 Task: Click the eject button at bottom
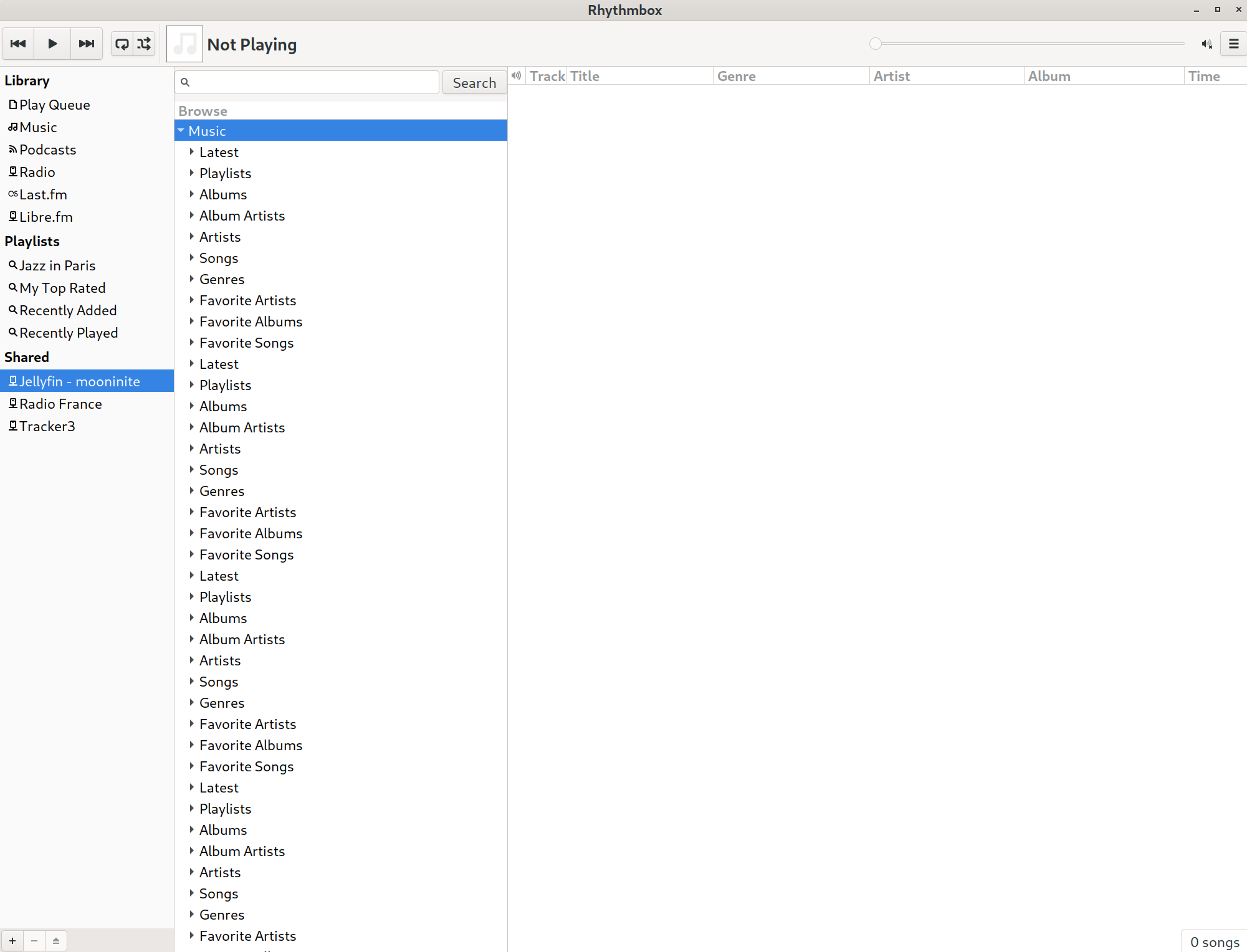coord(56,941)
